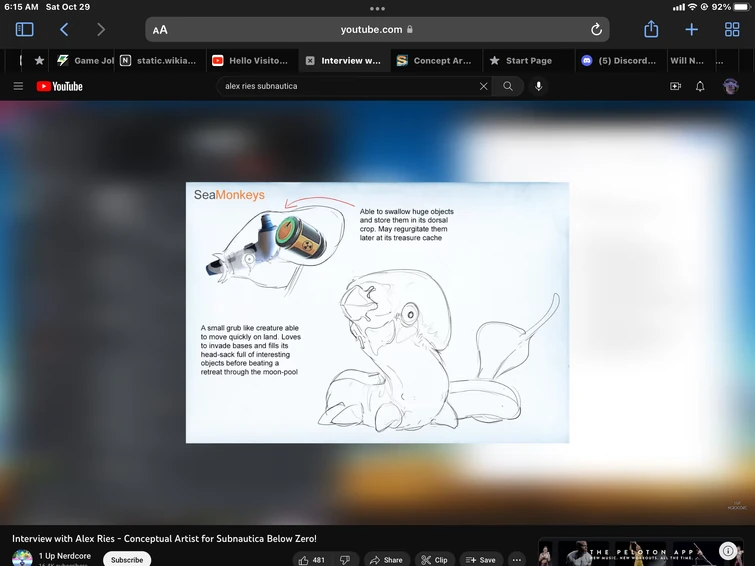This screenshot has width=755, height=566.
Task: Create a Clip of the video
Action: coord(434,560)
